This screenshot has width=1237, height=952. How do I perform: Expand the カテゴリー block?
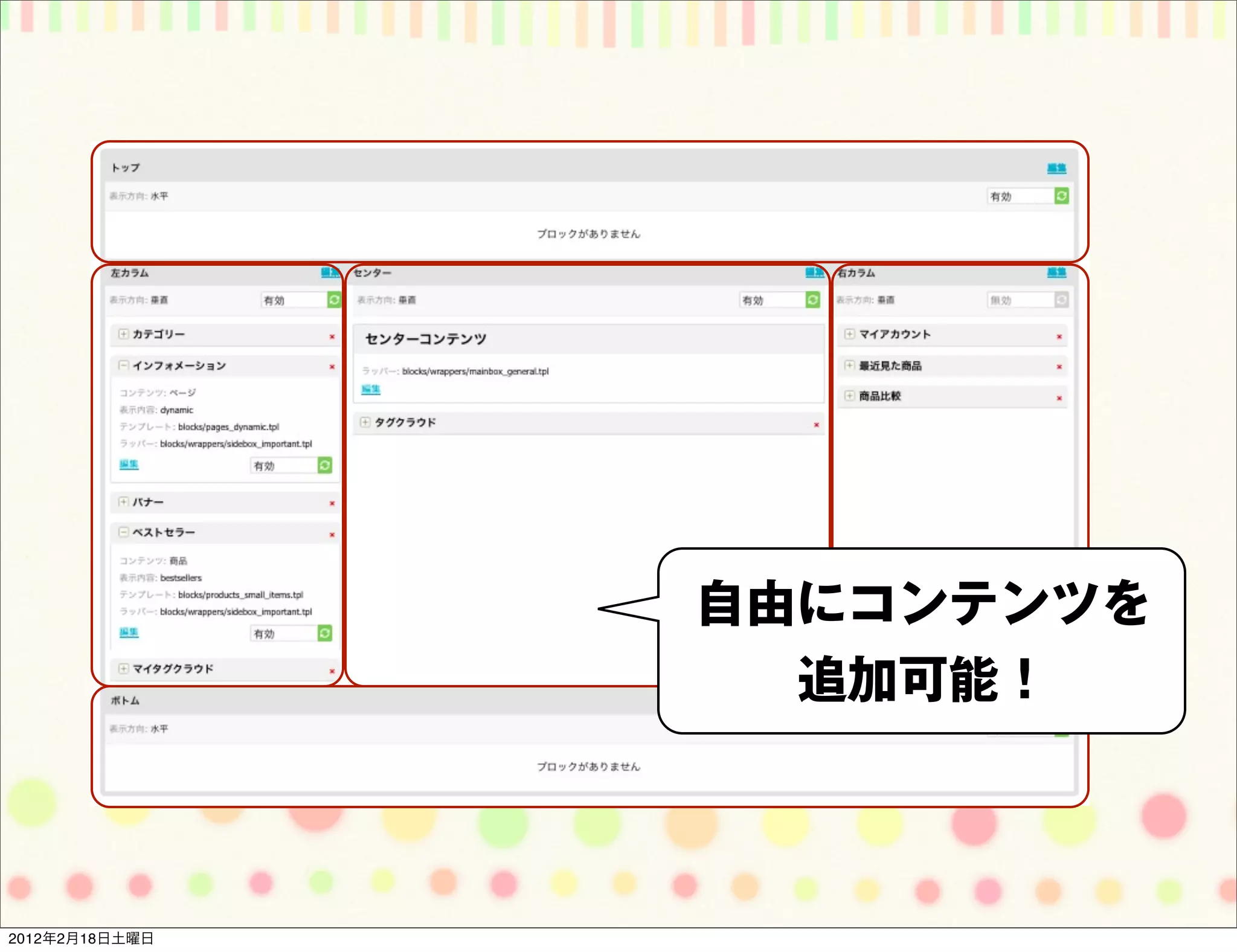[x=123, y=333]
